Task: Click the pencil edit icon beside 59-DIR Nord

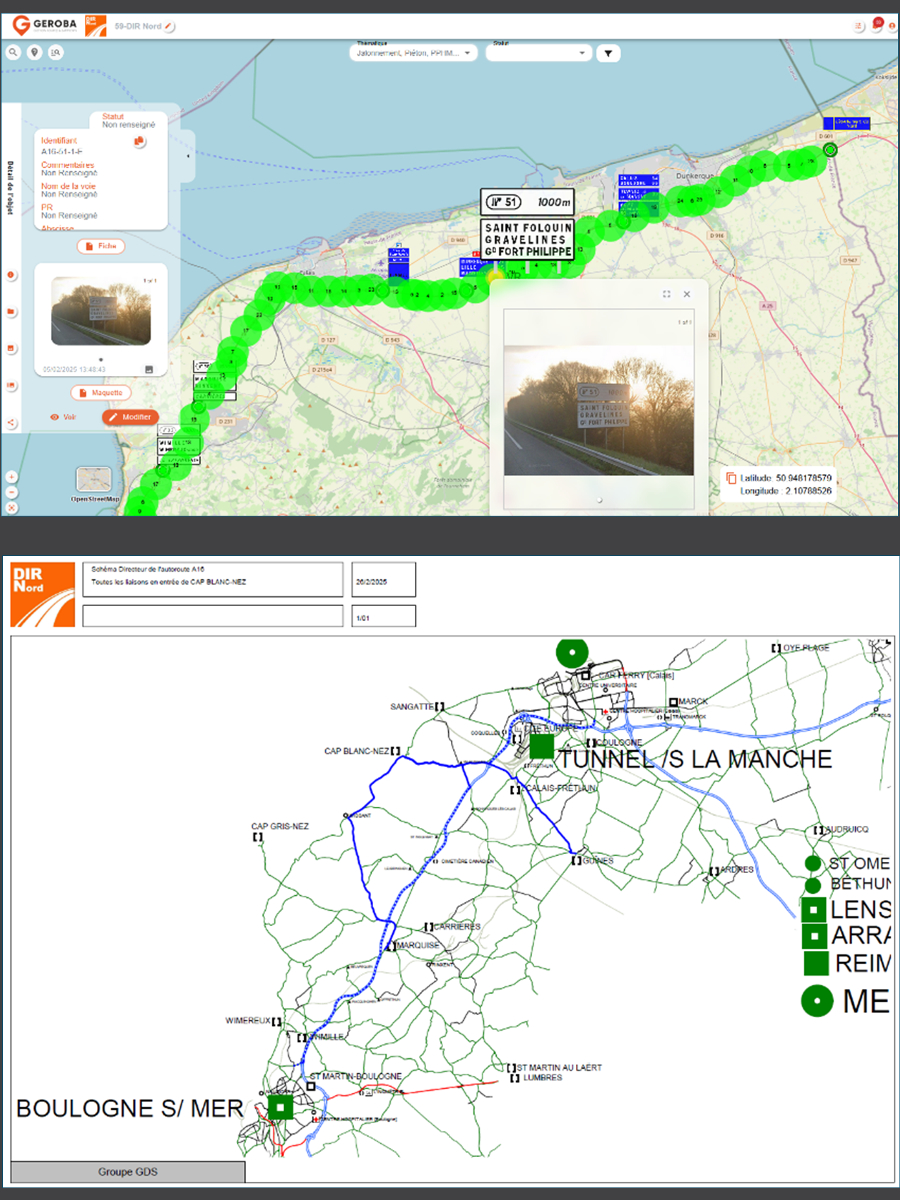Action: (x=169, y=24)
